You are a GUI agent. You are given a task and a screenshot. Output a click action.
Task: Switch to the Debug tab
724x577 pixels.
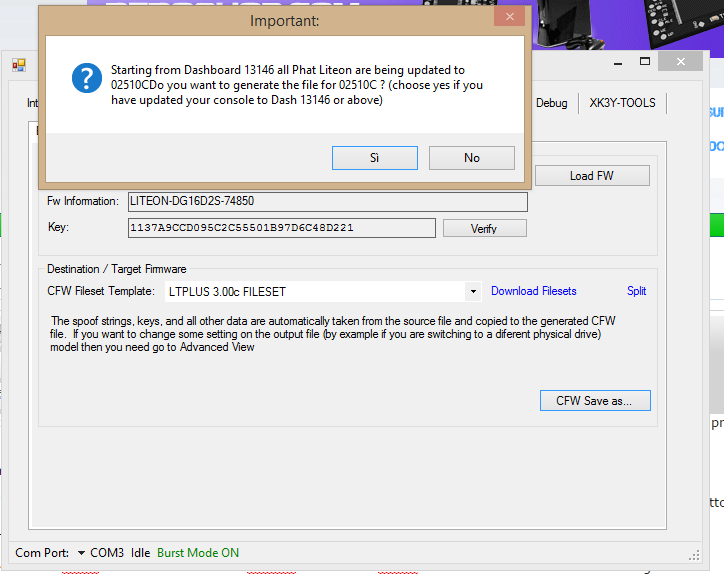point(551,103)
